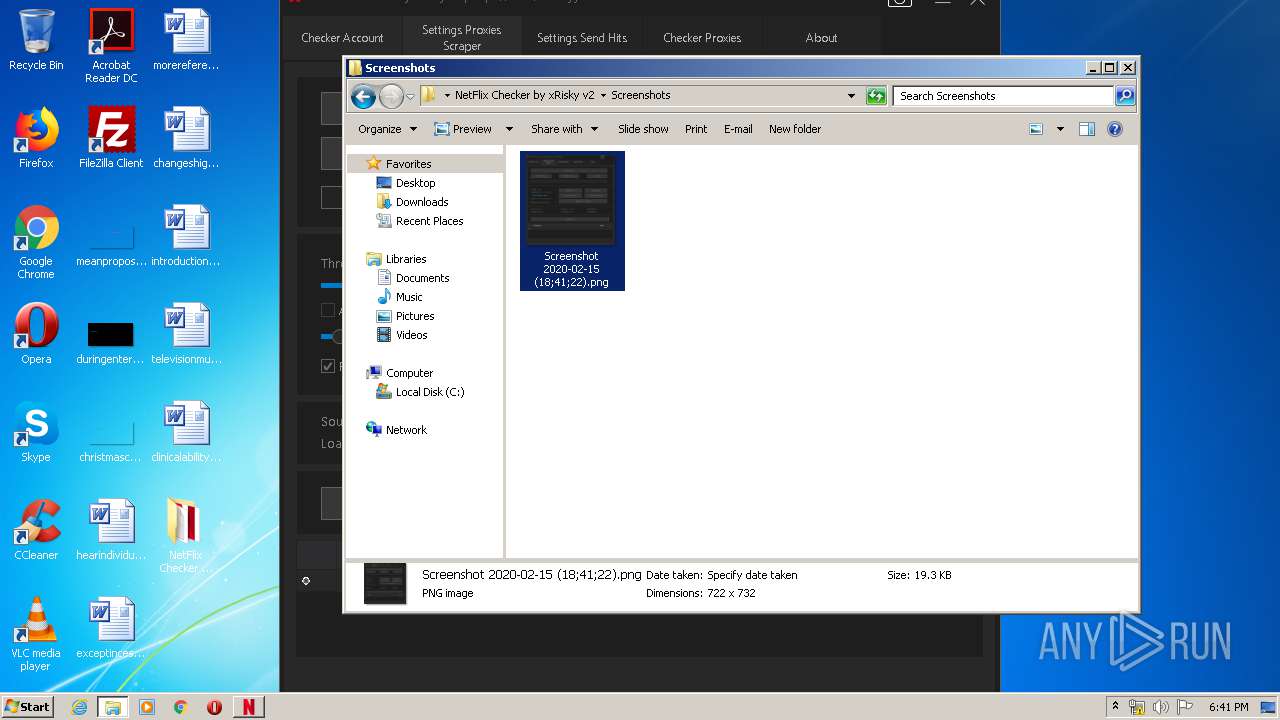Switch to Settings Proxies Scraper tab
This screenshot has height=720, width=1280.
tap(462, 38)
